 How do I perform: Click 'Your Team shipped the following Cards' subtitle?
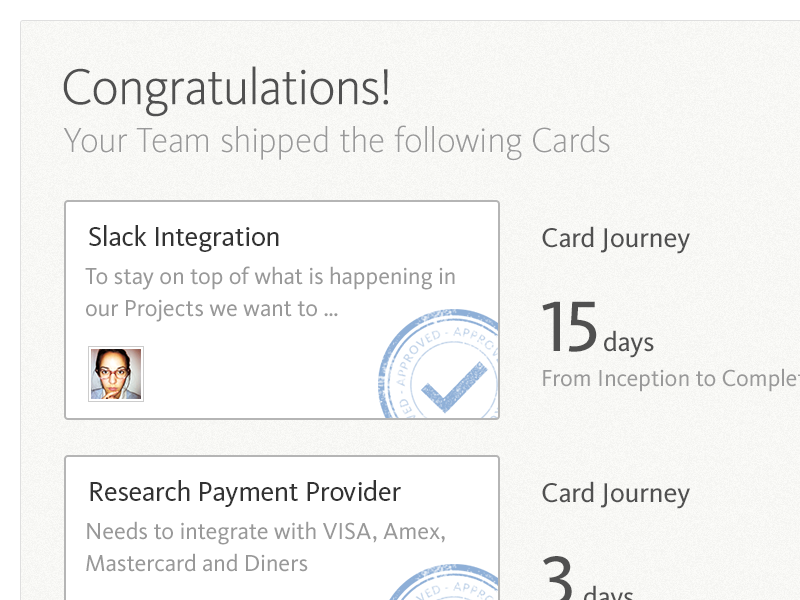point(337,141)
